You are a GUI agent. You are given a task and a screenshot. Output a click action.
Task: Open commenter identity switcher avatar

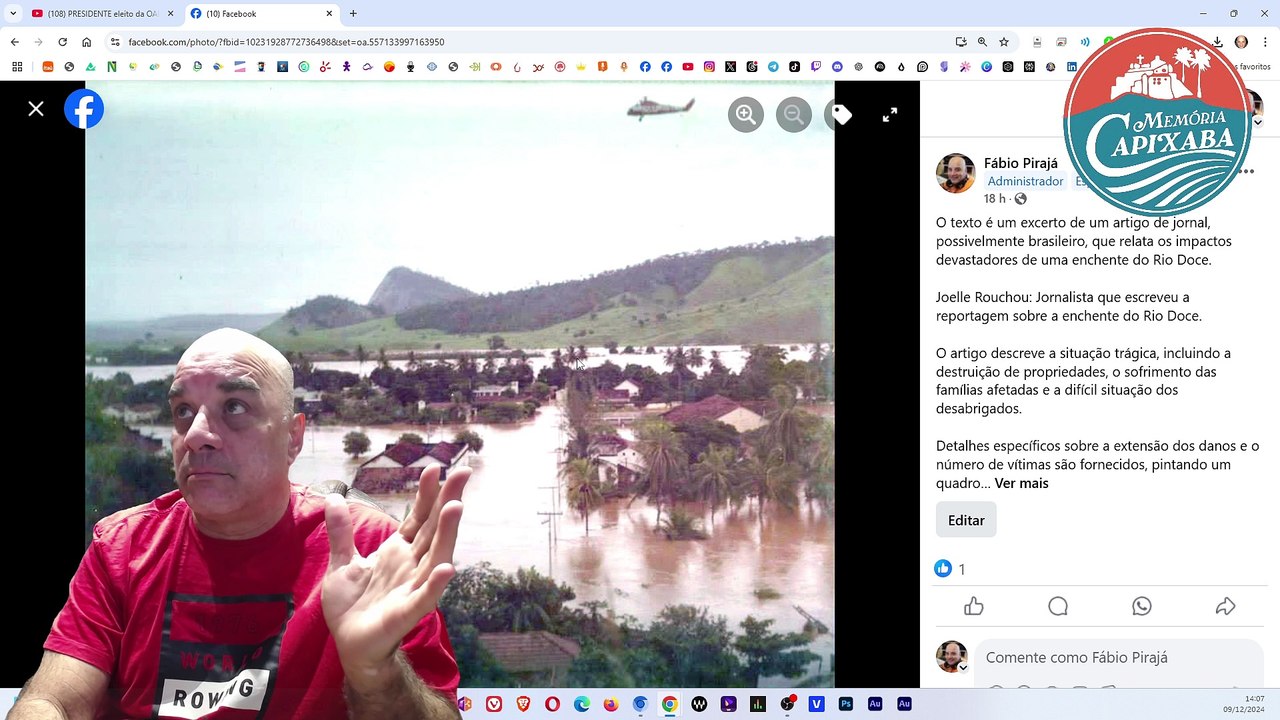[x=952, y=657]
